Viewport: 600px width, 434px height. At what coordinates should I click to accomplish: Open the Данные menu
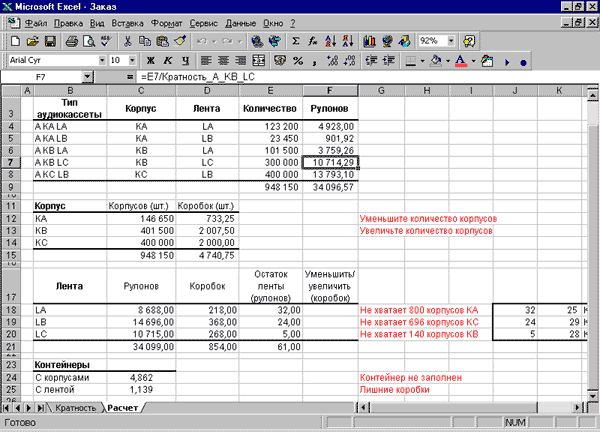(x=241, y=23)
